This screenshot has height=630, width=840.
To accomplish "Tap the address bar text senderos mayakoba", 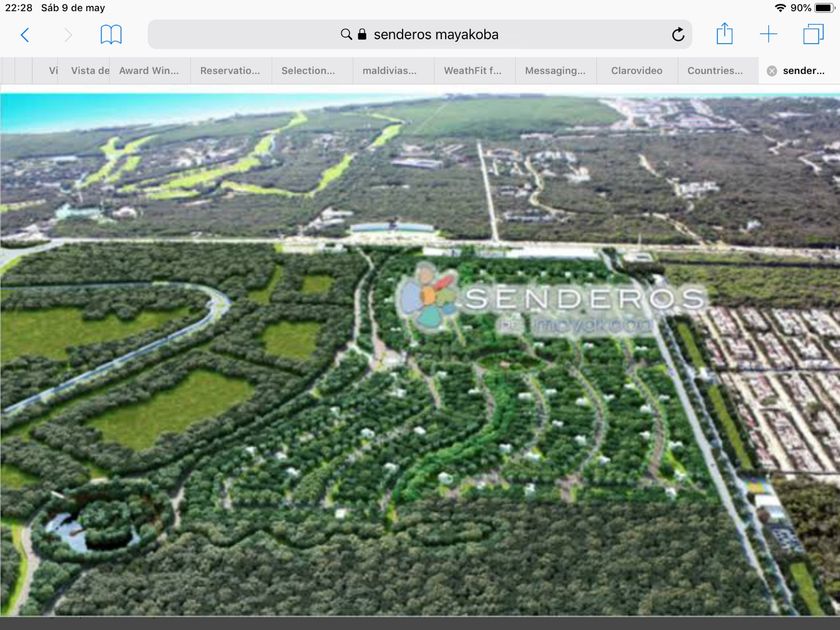I will point(436,35).
